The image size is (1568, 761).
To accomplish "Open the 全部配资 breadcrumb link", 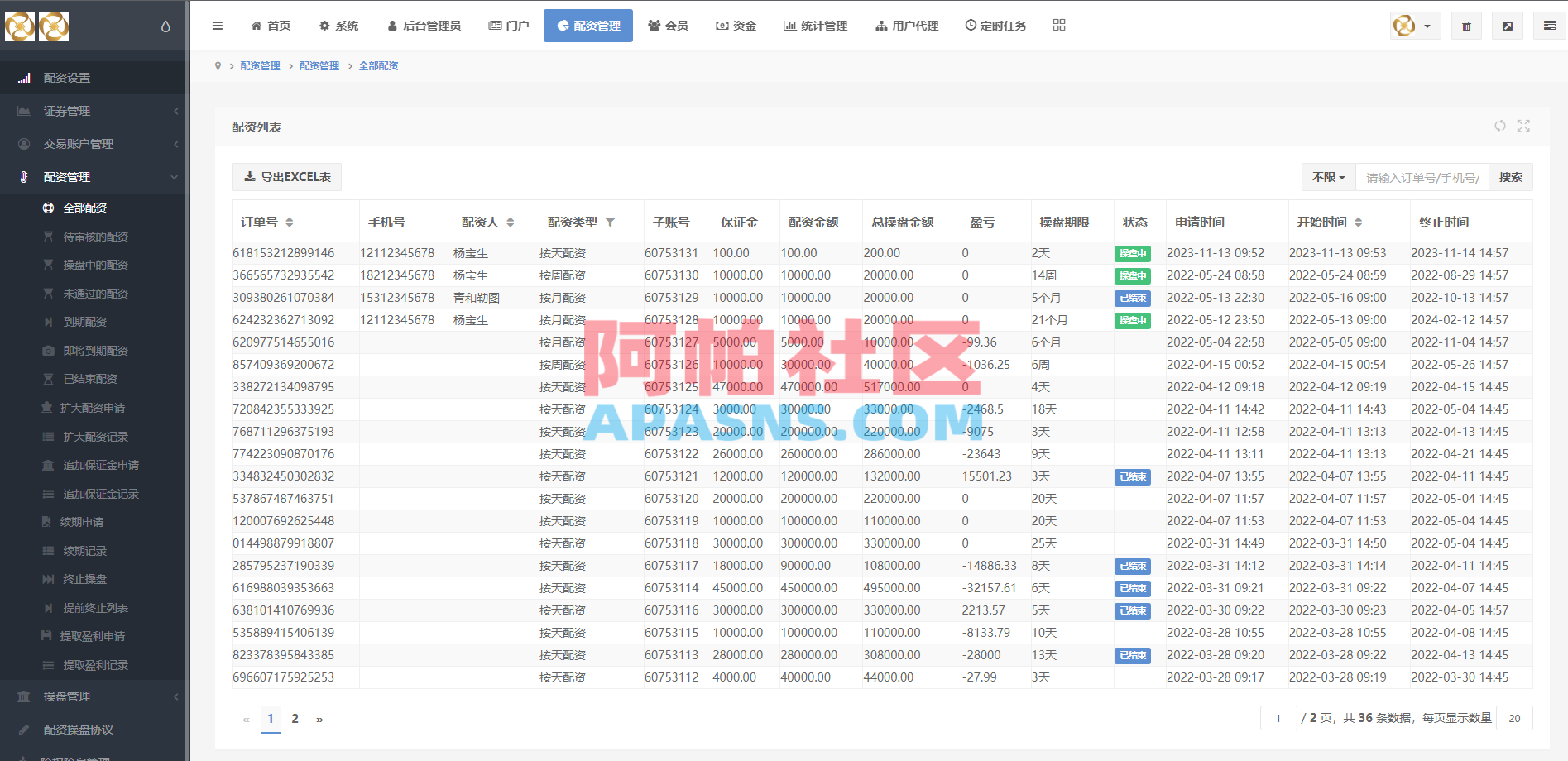I will click(379, 65).
